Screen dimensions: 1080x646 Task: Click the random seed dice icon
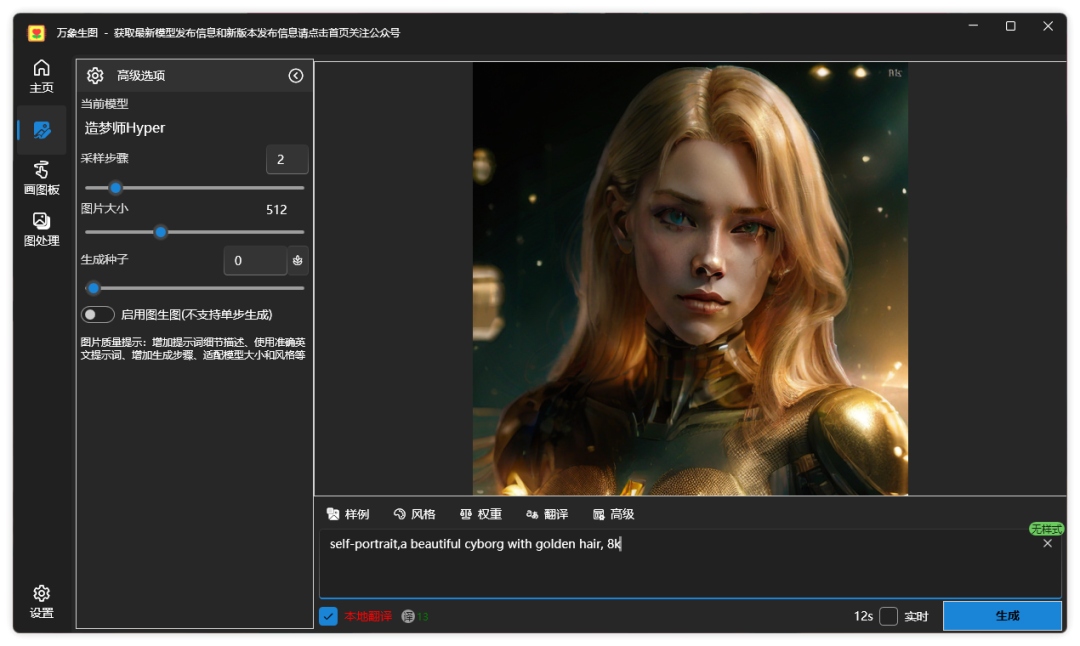point(297,261)
